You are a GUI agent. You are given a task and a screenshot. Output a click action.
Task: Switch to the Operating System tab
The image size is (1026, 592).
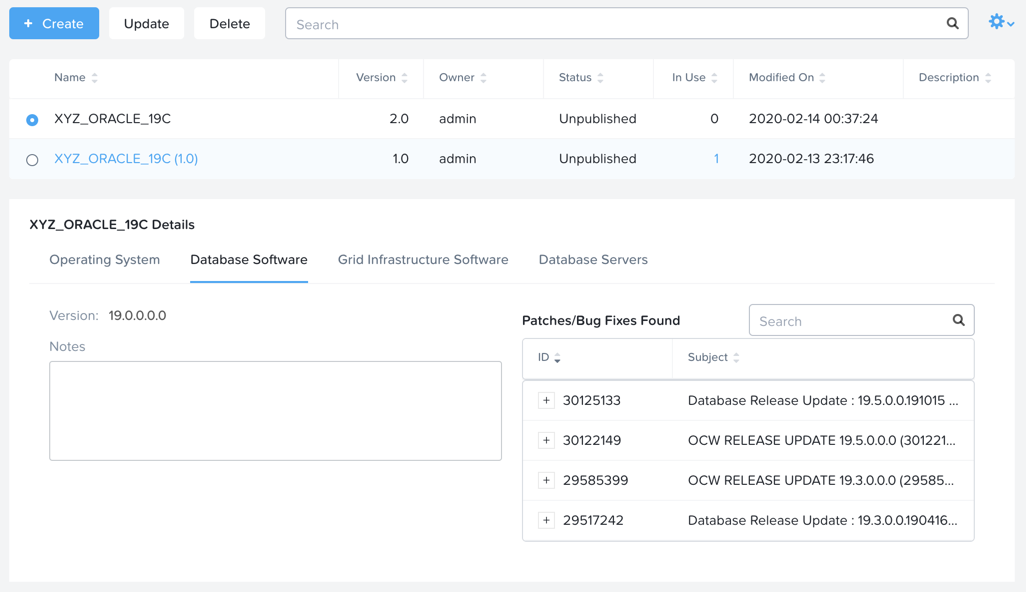point(105,260)
